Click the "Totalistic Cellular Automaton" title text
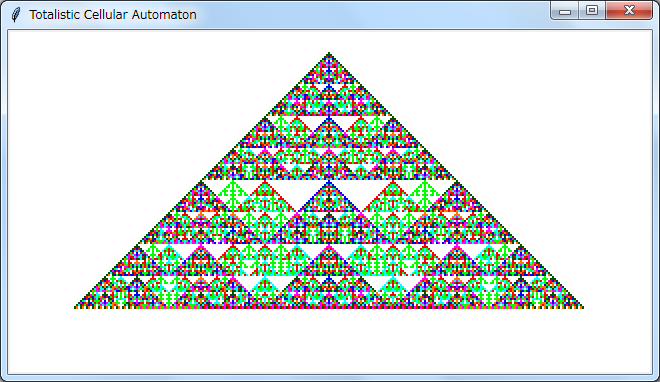660x382 pixels. pos(113,14)
